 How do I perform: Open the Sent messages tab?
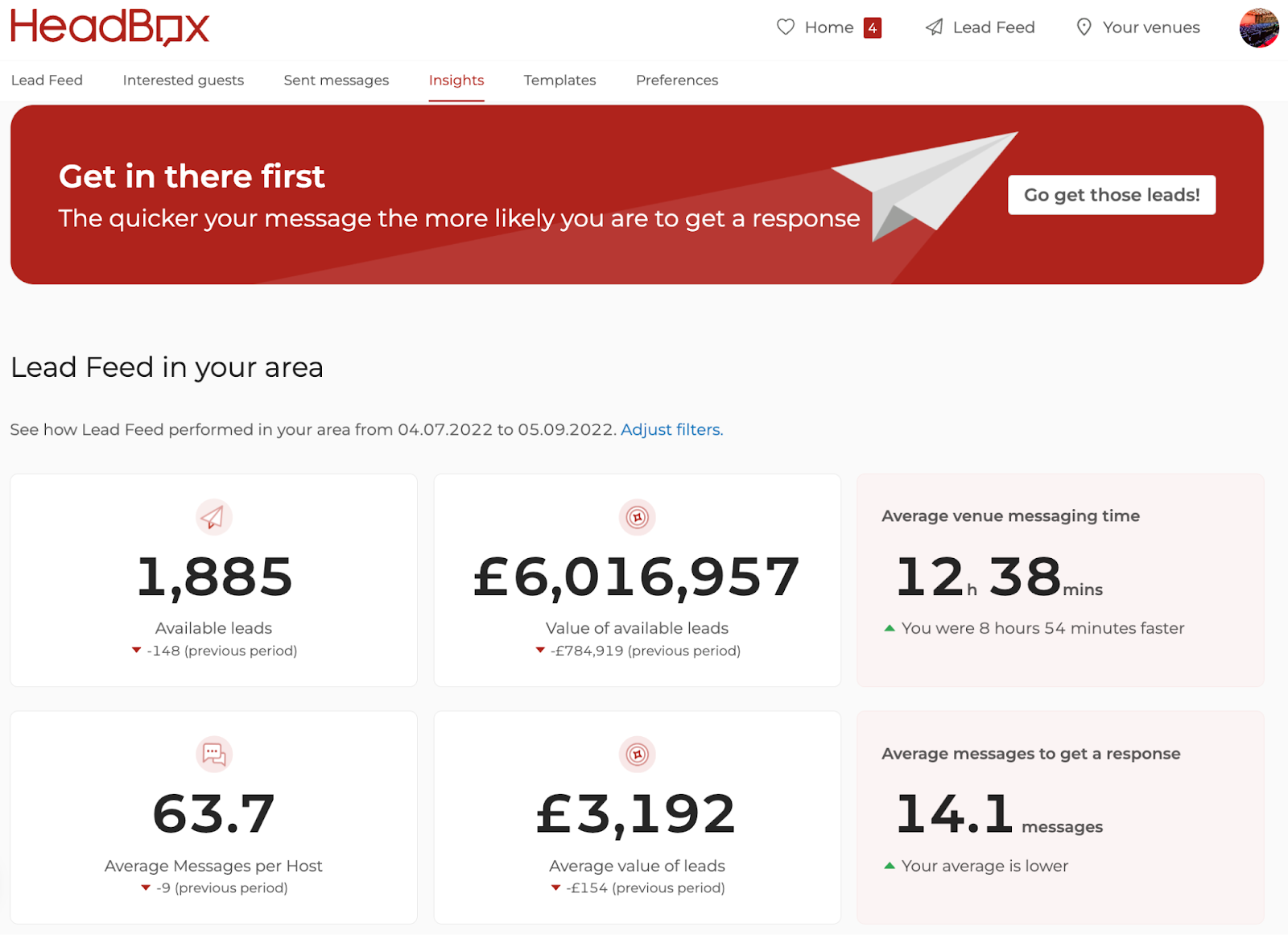[336, 80]
